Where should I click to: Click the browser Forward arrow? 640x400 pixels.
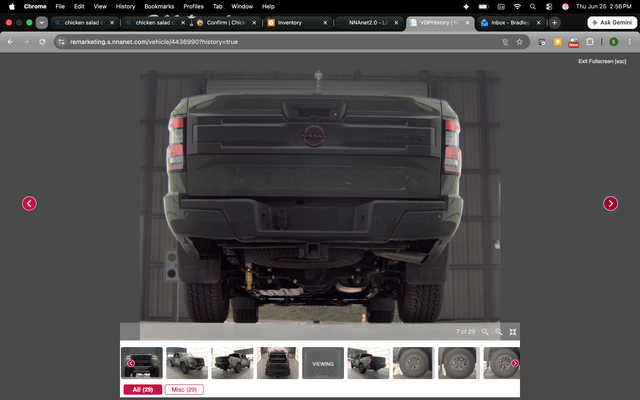(26, 42)
